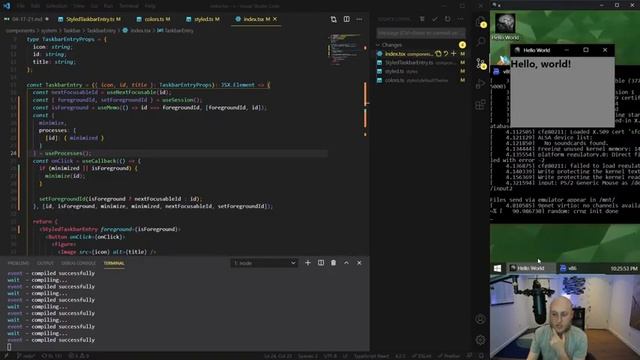Image resolution: width=640 pixels, height=360 pixels.
Task: Click the language mode status bar entry
Action: pos(371,356)
